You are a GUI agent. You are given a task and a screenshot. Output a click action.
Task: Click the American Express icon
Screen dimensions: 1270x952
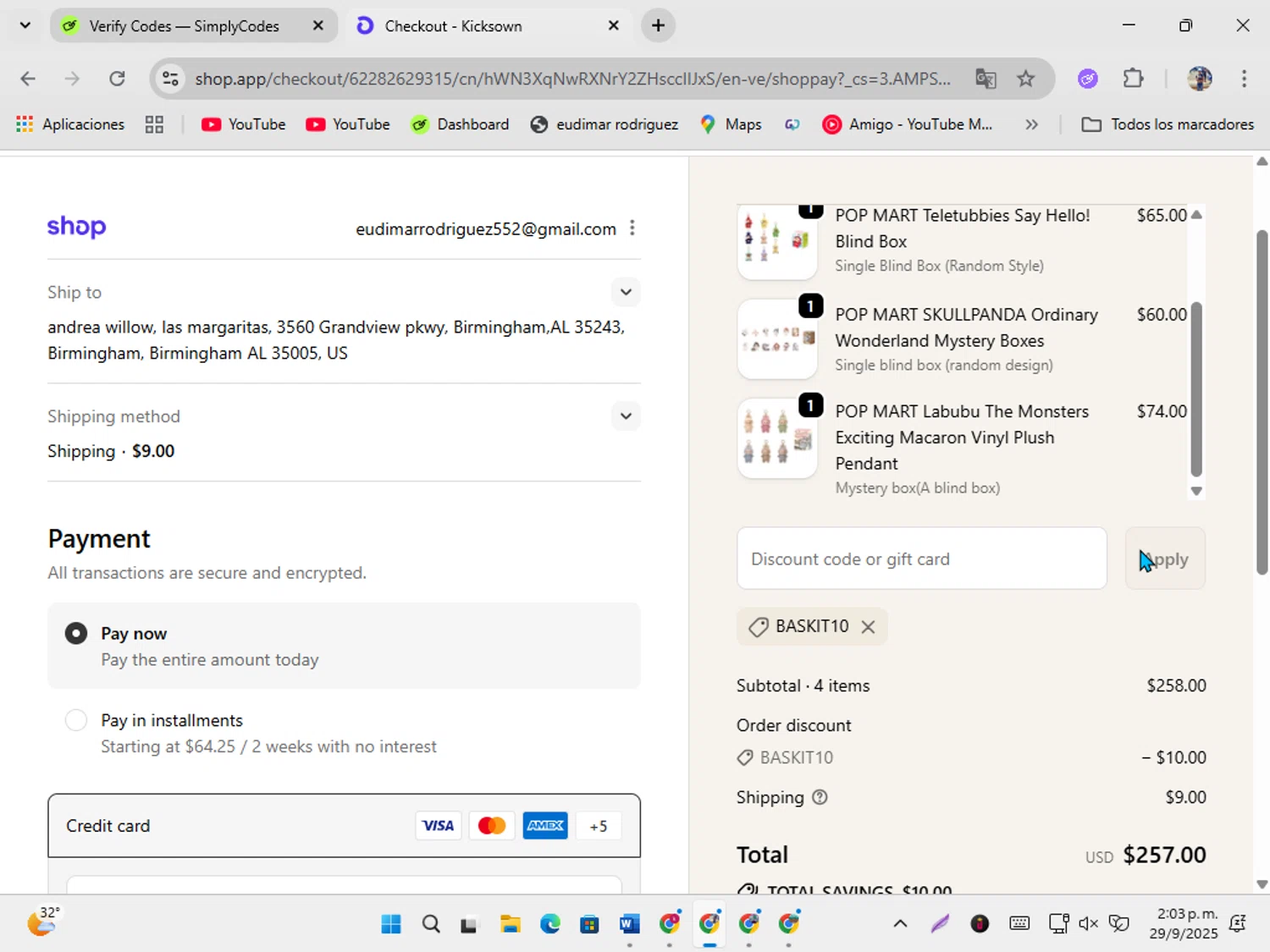tap(545, 826)
